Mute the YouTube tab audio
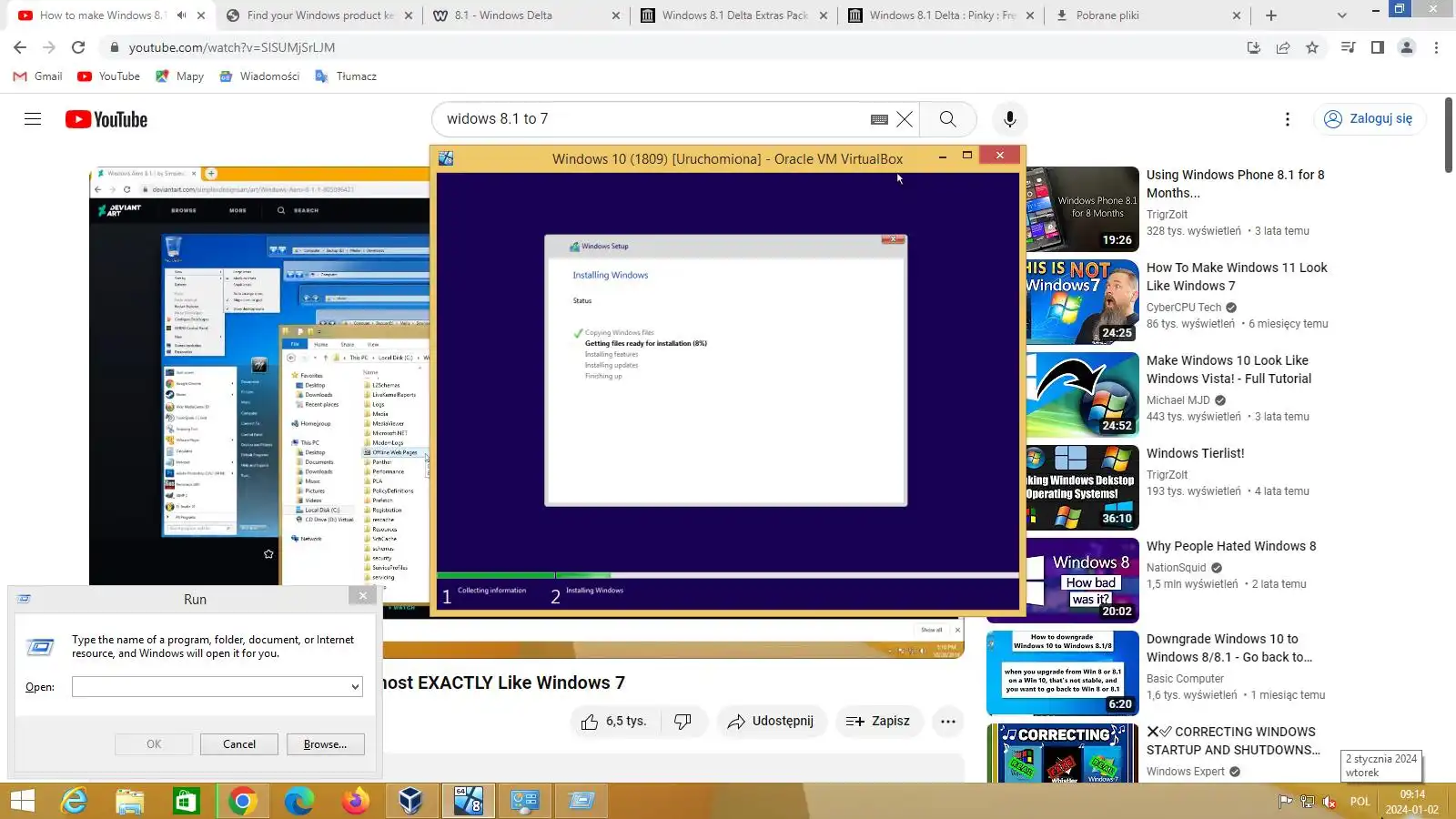The image size is (1456, 819). click(x=181, y=15)
